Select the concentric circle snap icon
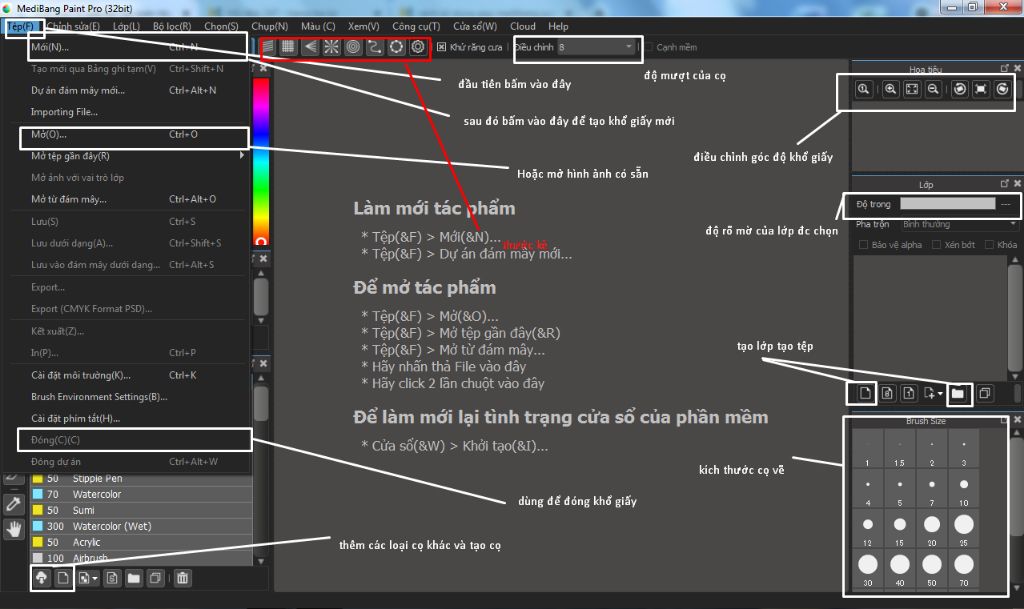Viewport: 1024px width, 609px height. [353, 47]
